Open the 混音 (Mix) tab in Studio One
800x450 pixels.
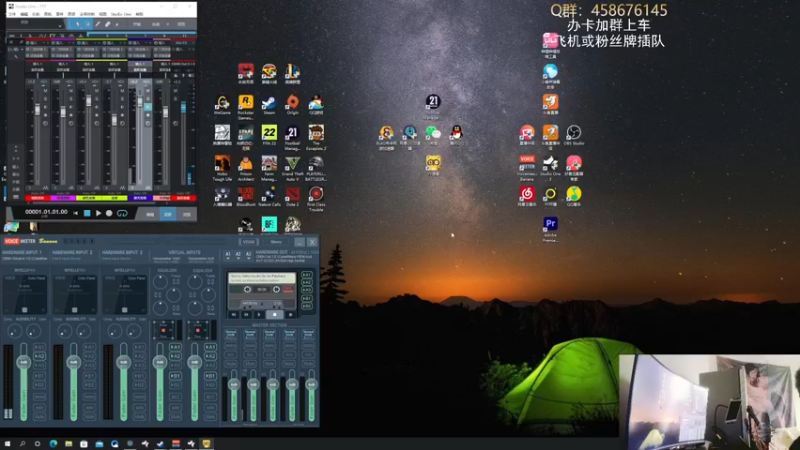[168, 214]
